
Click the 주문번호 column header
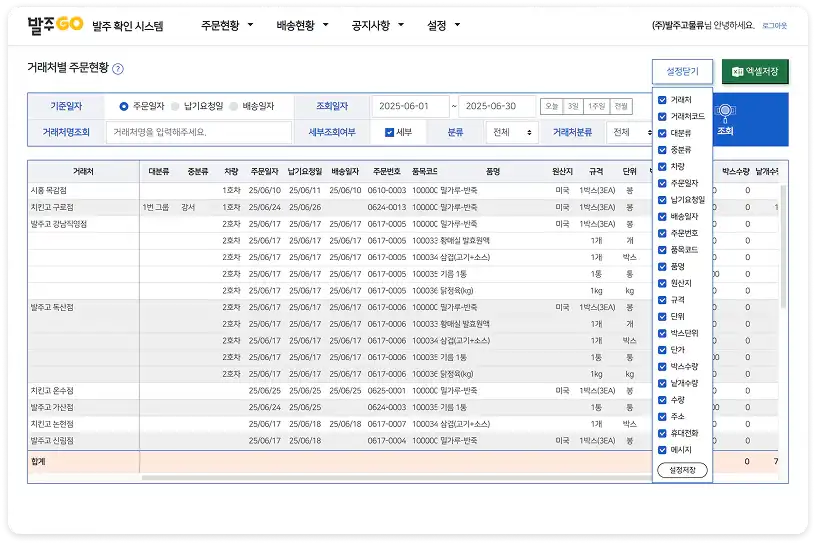(387, 171)
